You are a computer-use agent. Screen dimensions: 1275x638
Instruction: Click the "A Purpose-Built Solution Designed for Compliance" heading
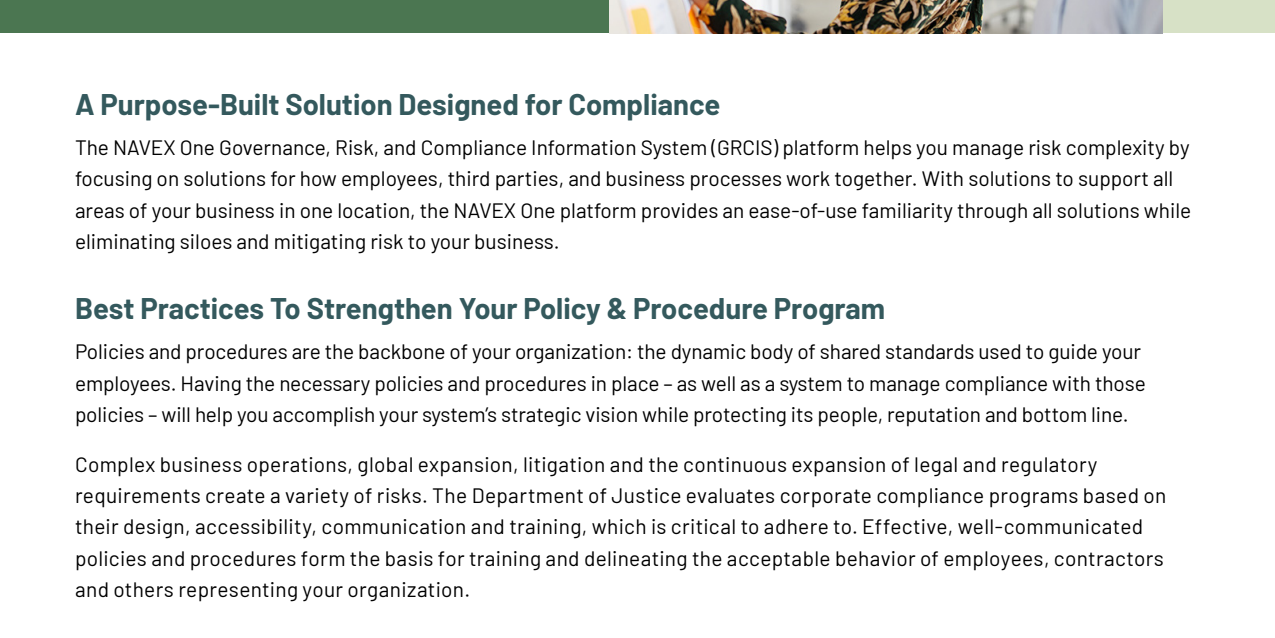(397, 105)
